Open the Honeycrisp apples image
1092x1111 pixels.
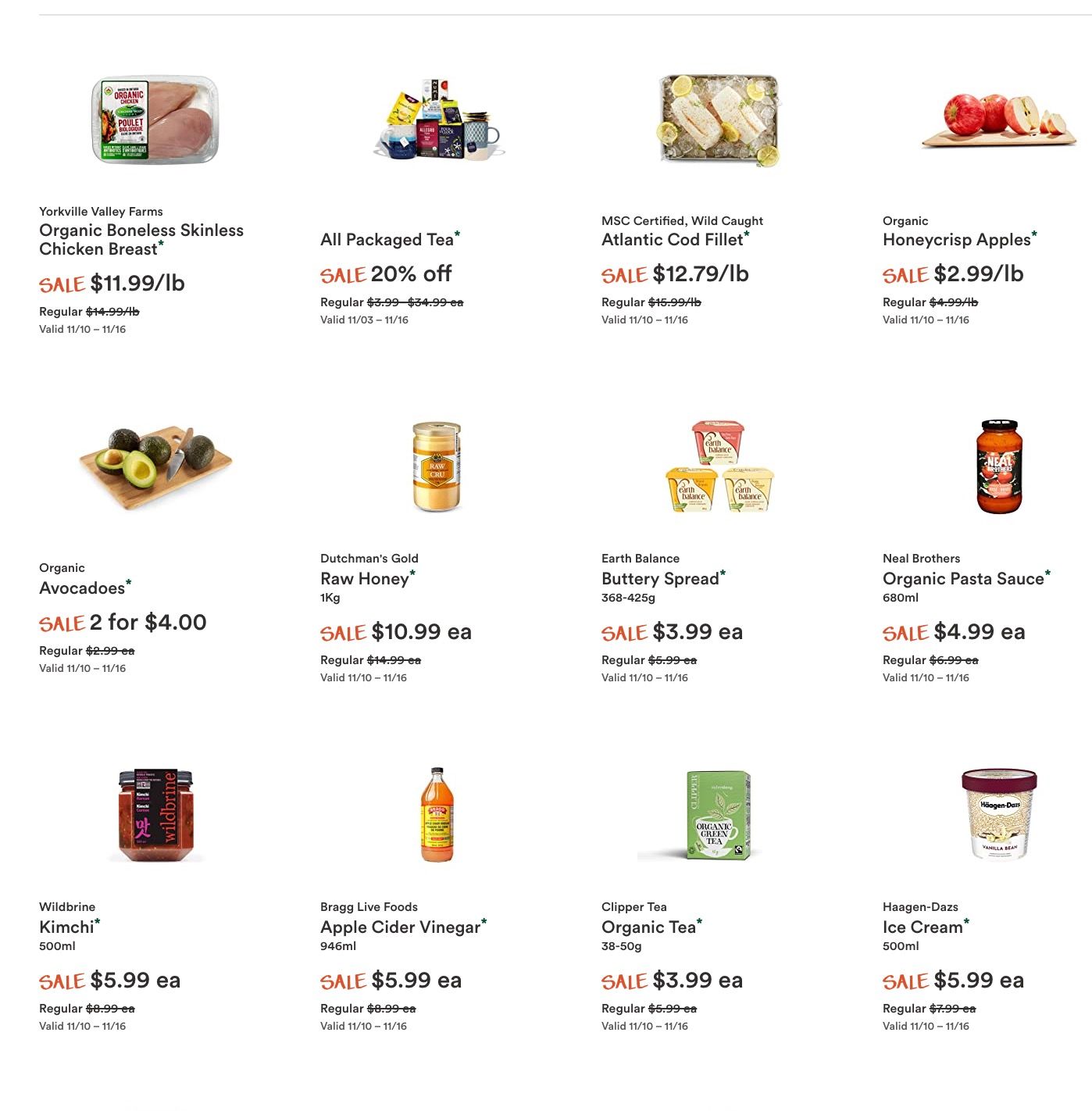pyautogui.click(x=999, y=121)
